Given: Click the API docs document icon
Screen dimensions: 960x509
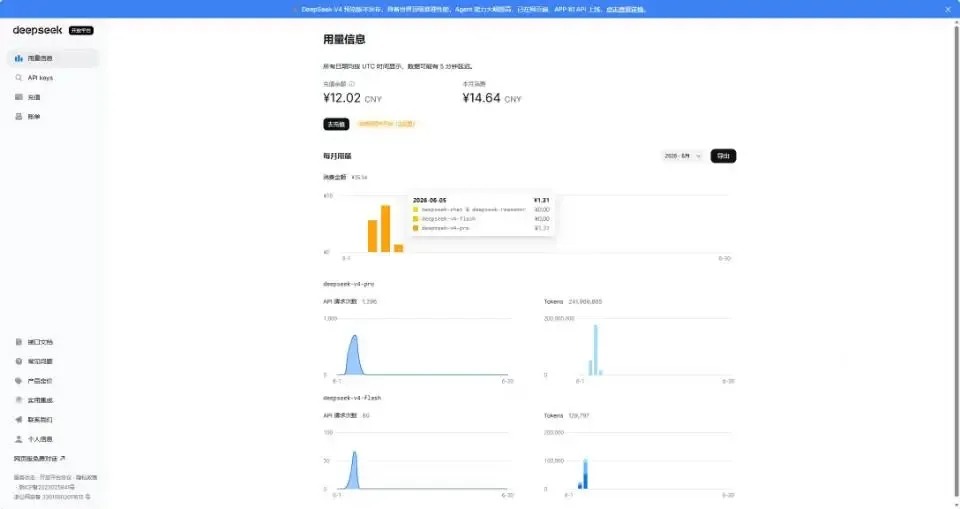Looking at the screenshot, I should point(18,342).
